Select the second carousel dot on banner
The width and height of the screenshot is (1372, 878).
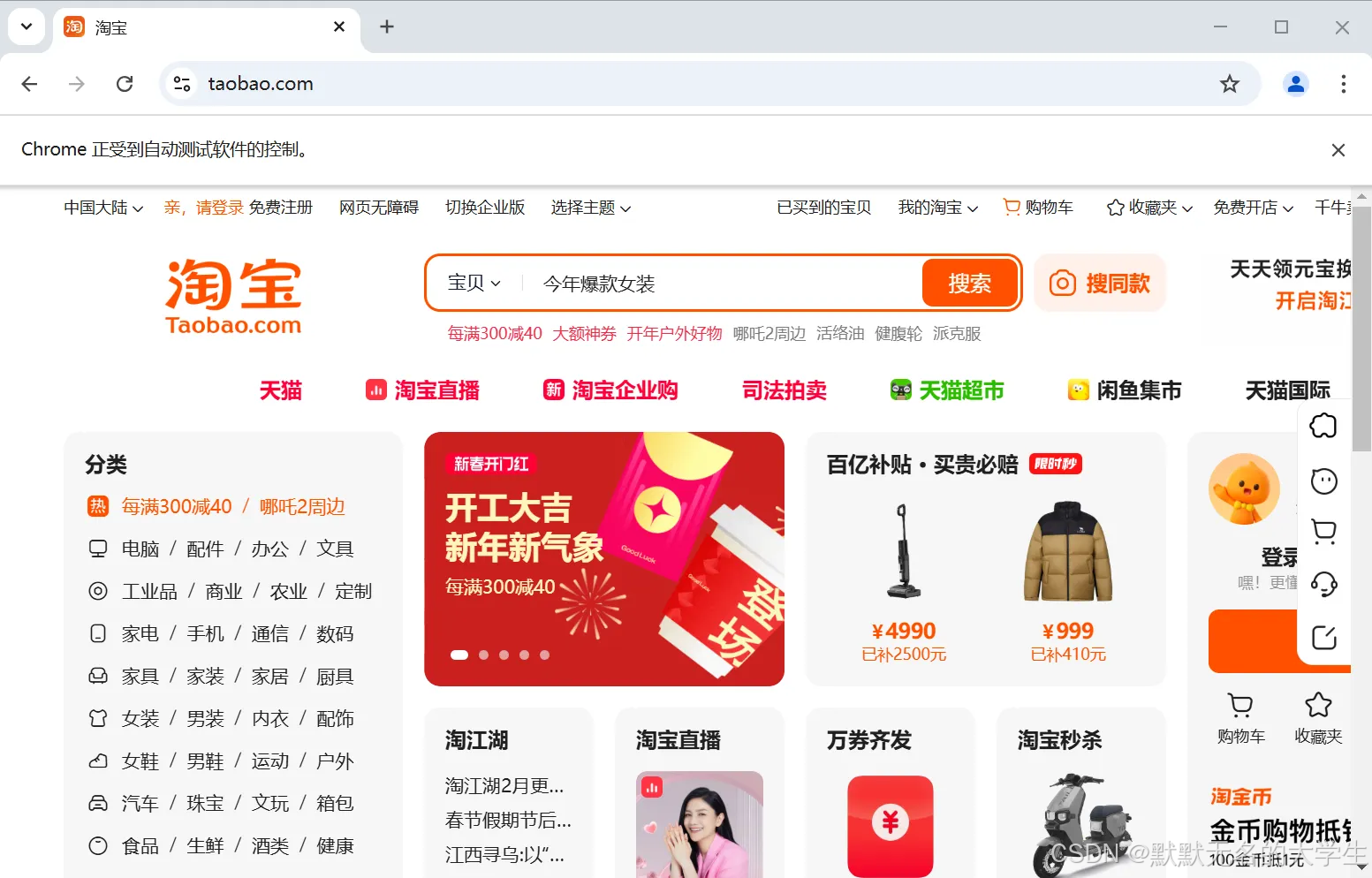pos(483,655)
